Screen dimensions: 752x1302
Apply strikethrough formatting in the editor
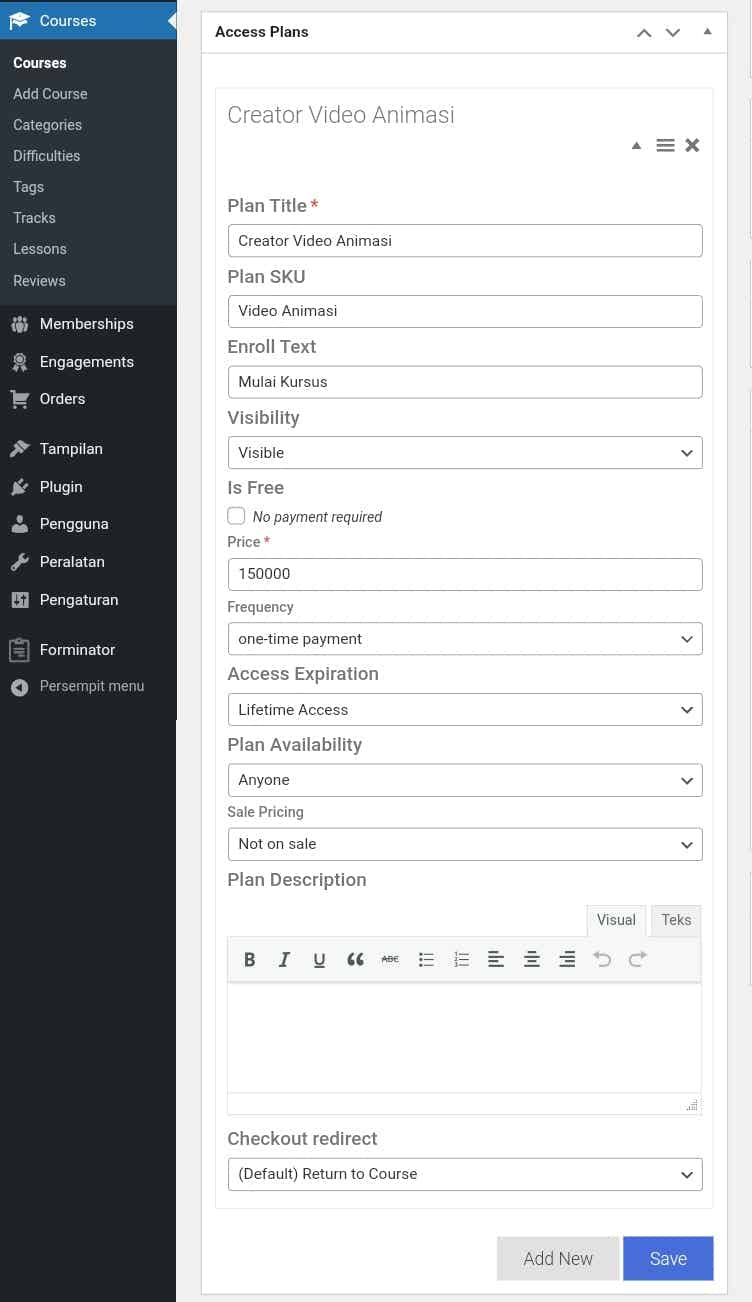pyautogui.click(x=390, y=960)
